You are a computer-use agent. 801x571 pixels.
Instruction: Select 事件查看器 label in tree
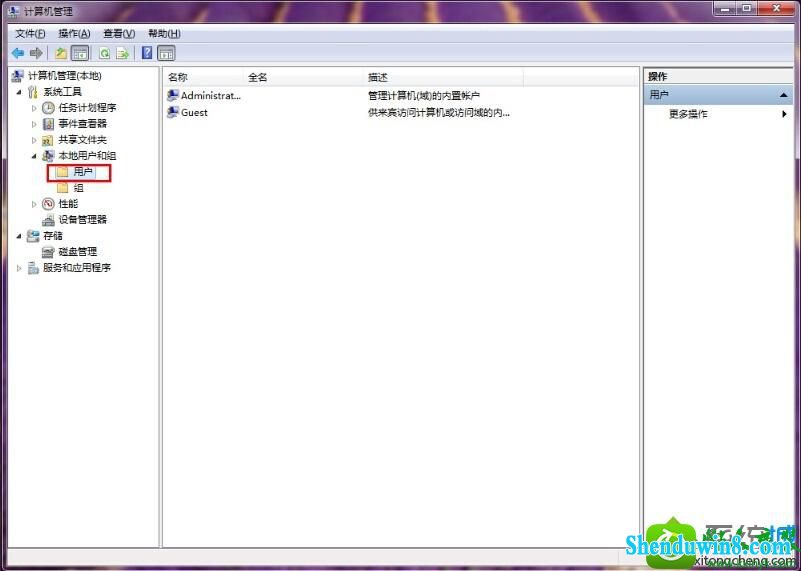(x=82, y=124)
